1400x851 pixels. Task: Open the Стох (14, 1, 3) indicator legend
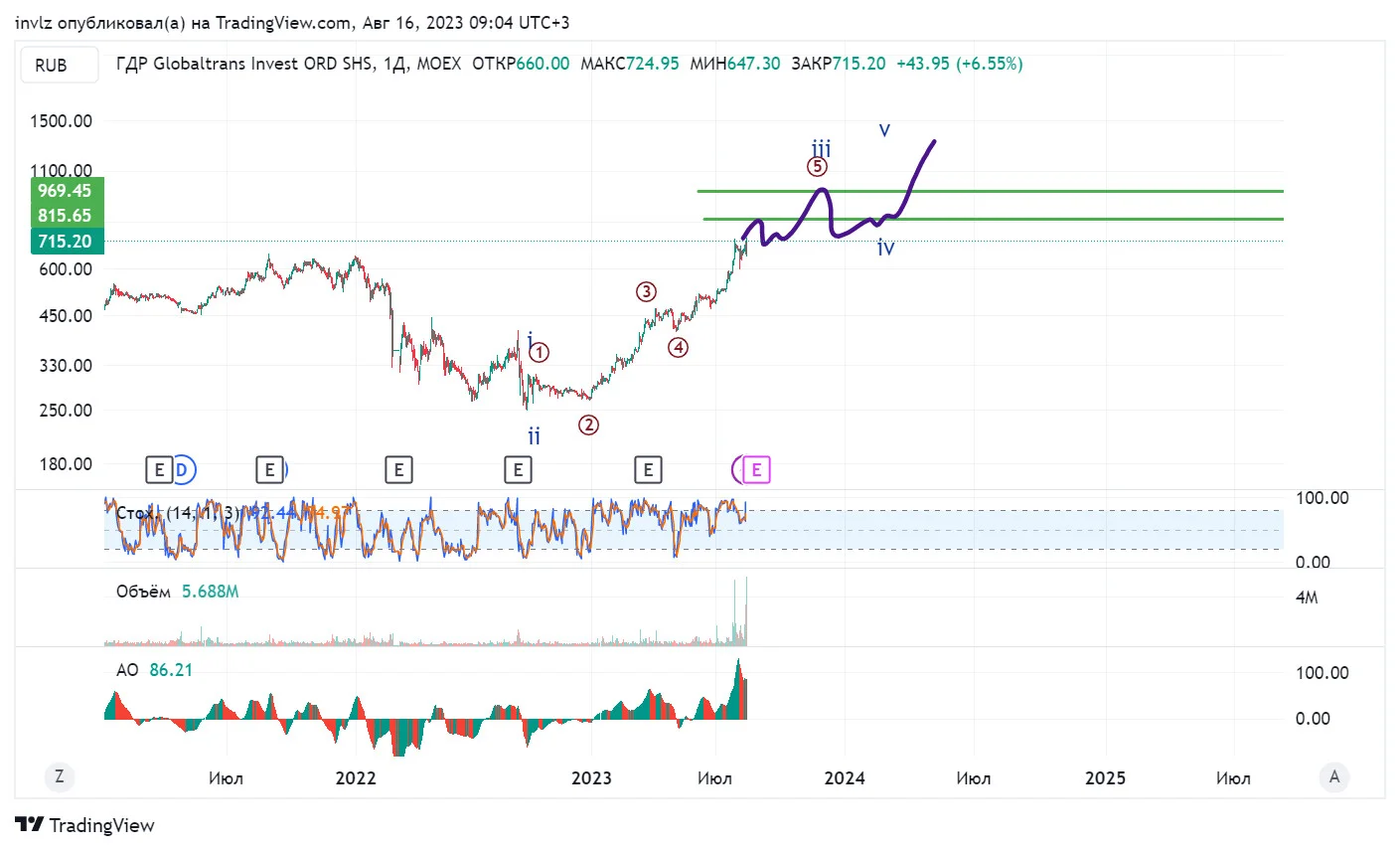pyautogui.click(x=177, y=513)
